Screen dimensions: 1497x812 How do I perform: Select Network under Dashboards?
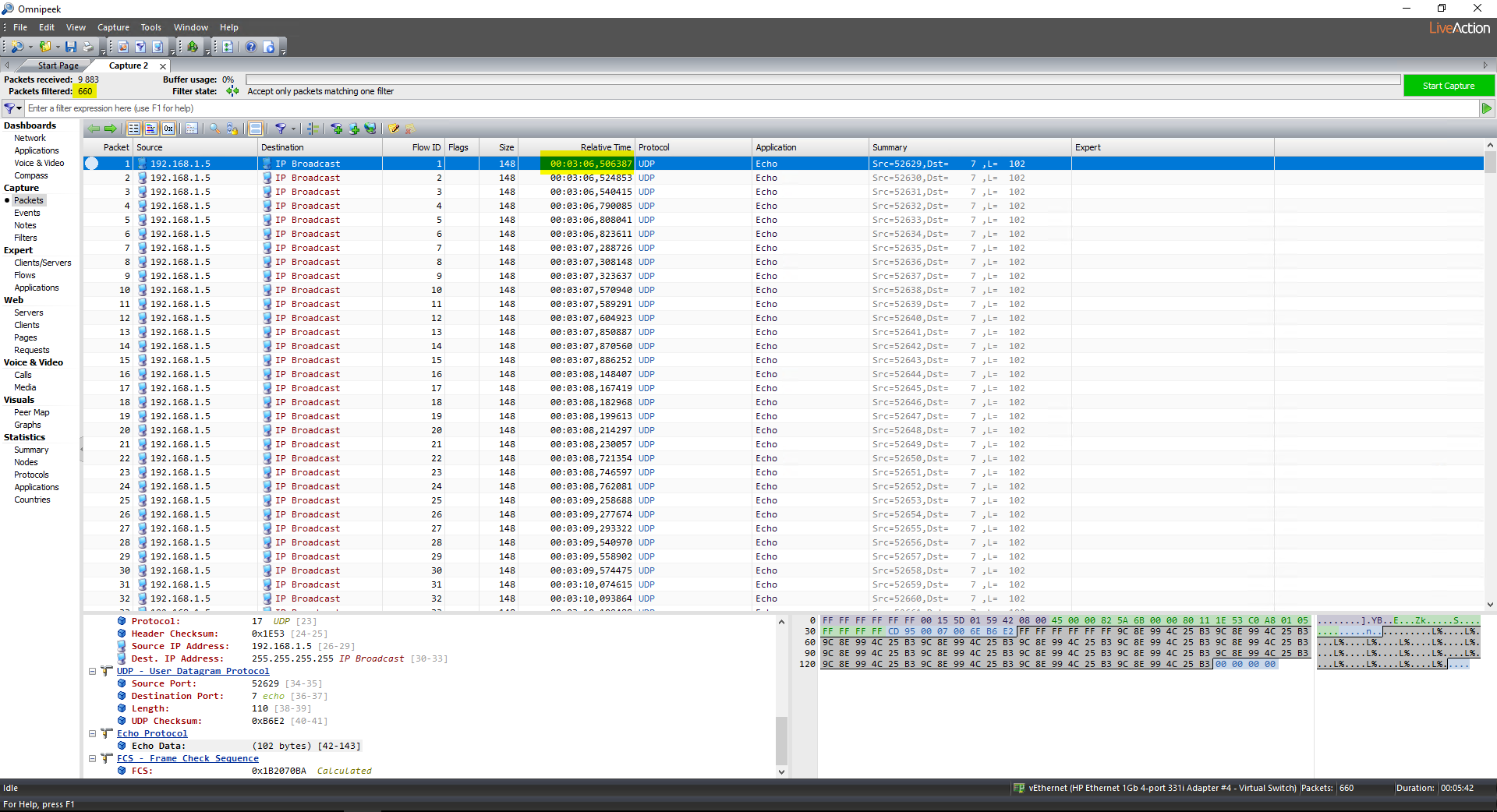pyautogui.click(x=30, y=138)
